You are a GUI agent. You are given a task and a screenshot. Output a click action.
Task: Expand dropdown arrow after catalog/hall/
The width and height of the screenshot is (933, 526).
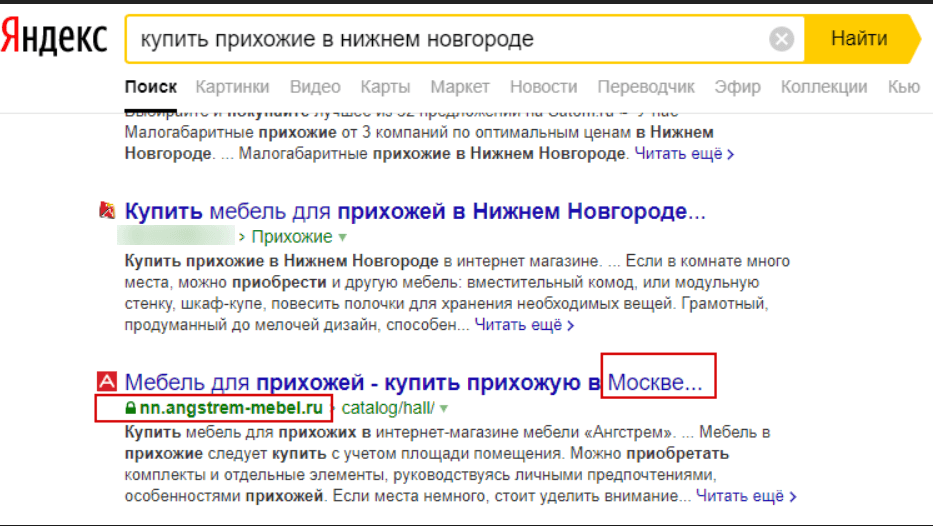[x=444, y=408]
